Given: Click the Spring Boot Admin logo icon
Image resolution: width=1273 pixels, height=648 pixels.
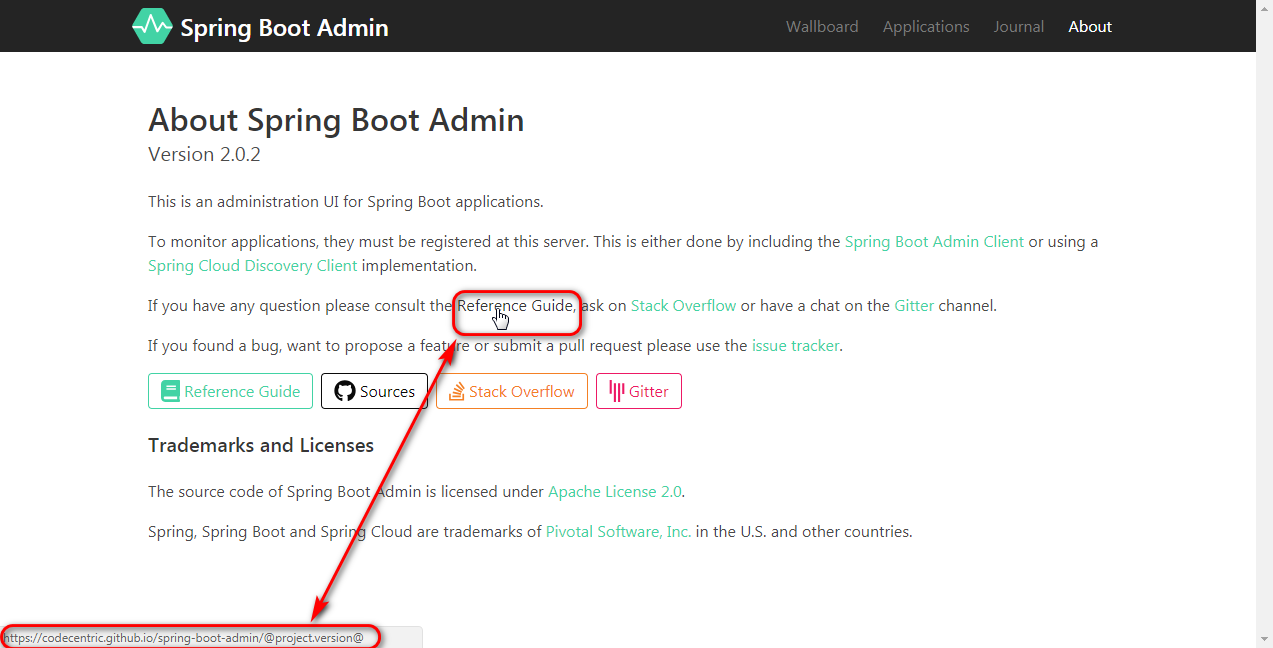Looking at the screenshot, I should 152,25.
